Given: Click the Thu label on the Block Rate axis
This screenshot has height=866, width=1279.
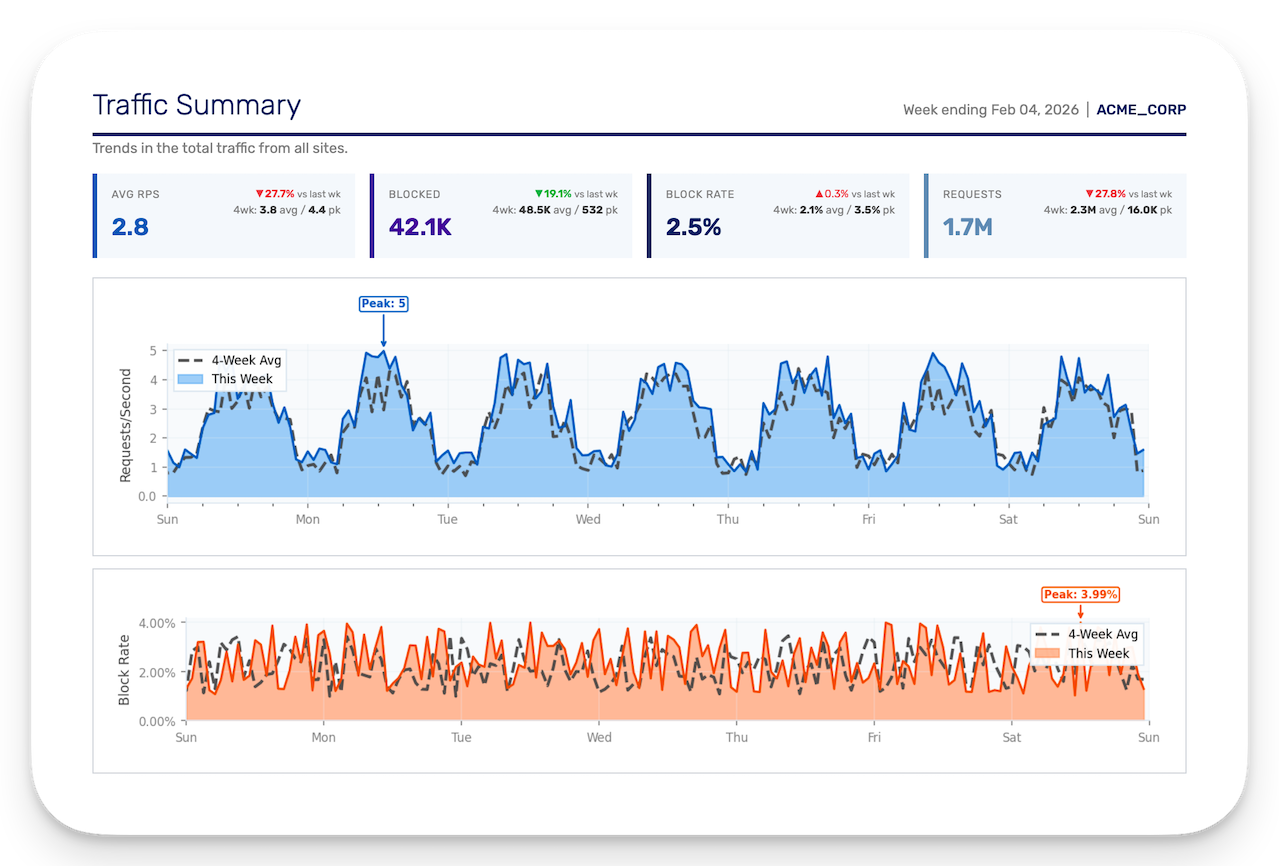Looking at the screenshot, I should [x=736, y=737].
